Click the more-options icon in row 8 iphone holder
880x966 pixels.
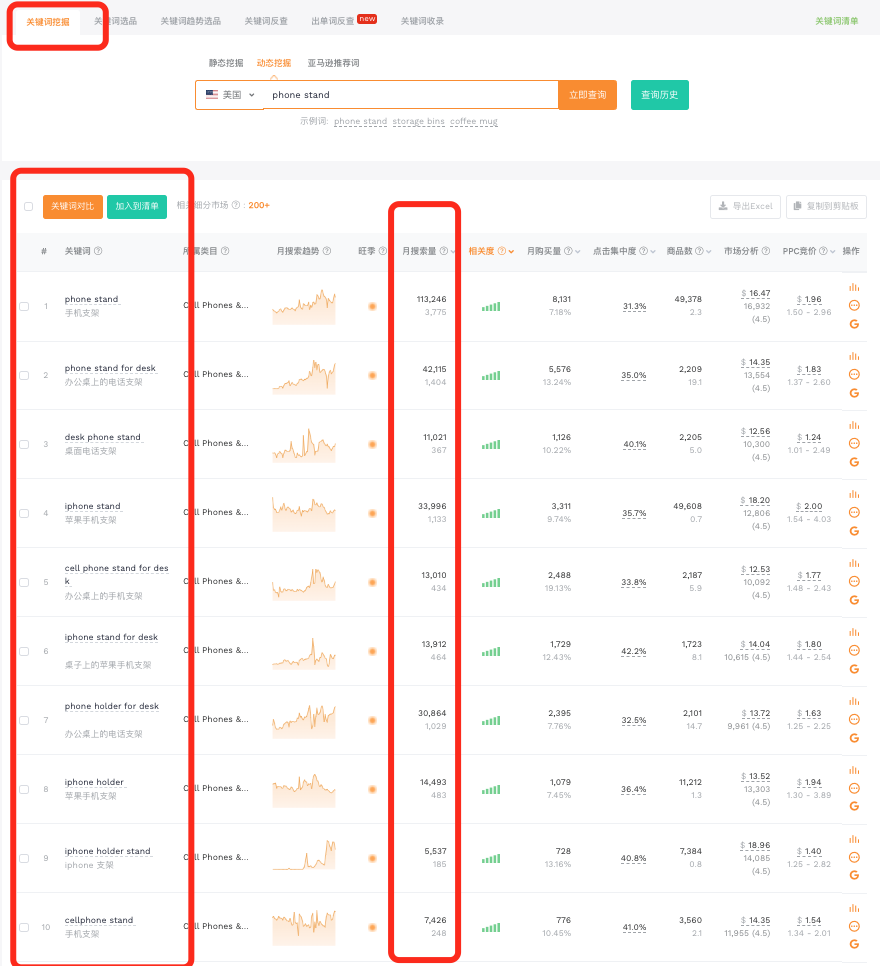[x=854, y=789]
